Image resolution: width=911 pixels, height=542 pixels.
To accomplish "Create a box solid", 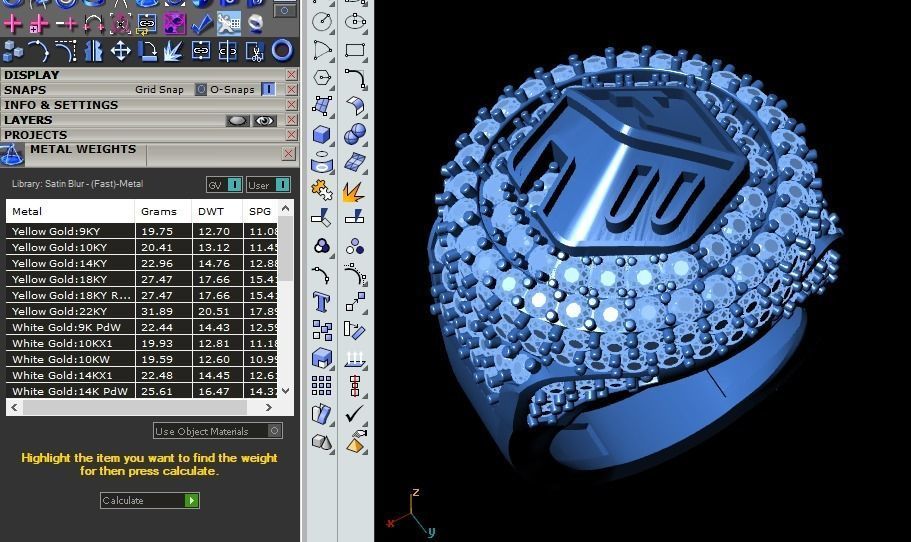I will [x=322, y=135].
